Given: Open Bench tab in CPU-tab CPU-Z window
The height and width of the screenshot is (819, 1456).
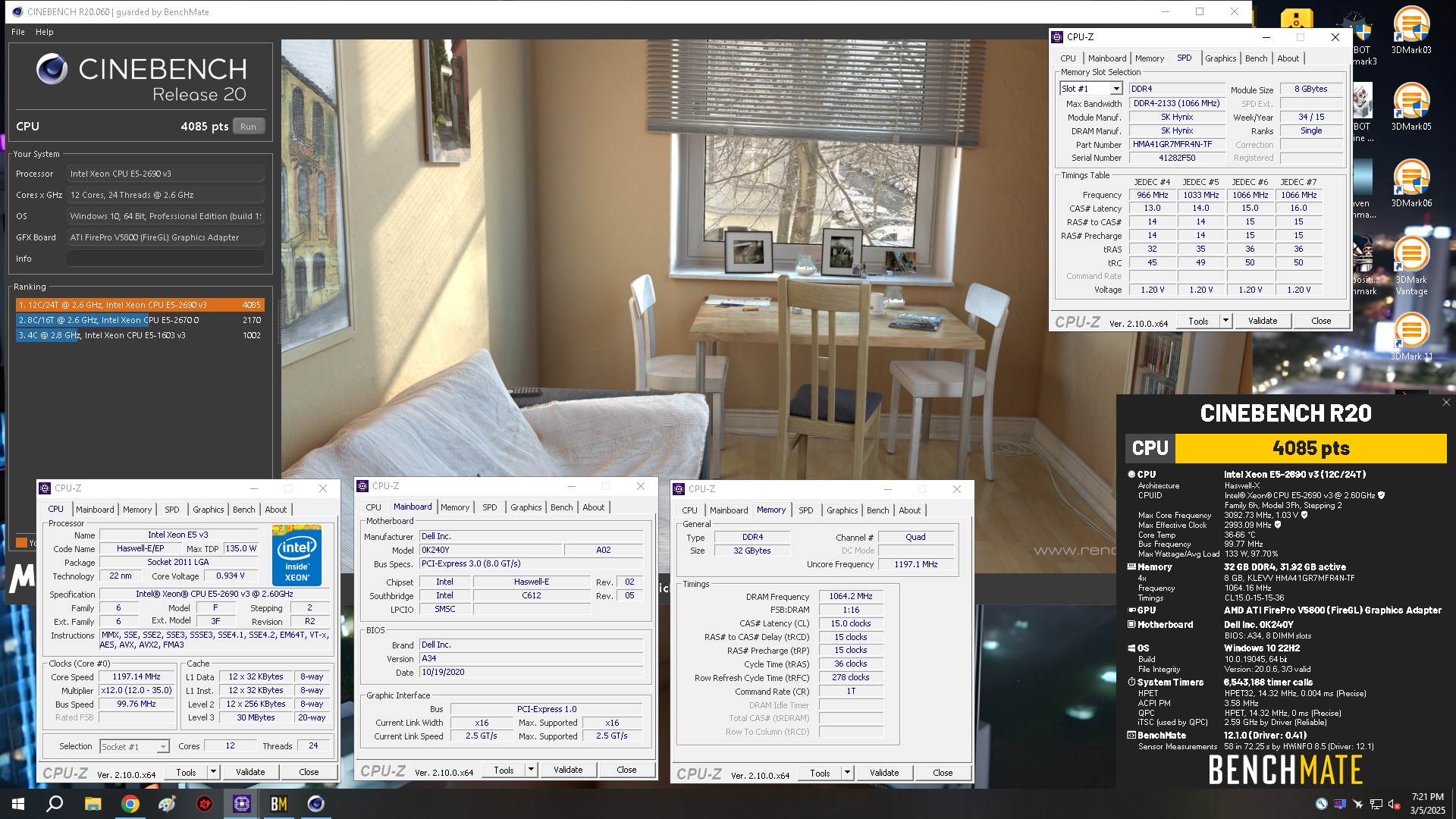Looking at the screenshot, I should pos(243,510).
